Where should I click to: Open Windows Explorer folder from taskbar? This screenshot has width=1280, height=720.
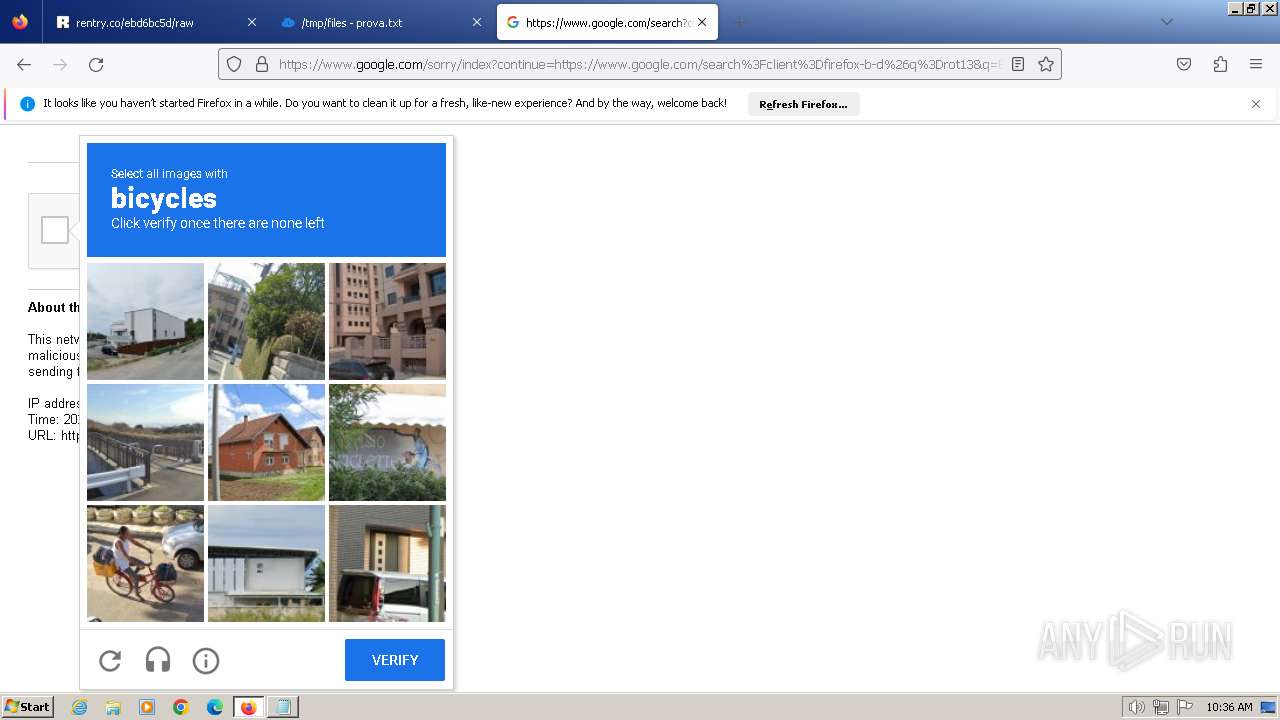(x=113, y=707)
